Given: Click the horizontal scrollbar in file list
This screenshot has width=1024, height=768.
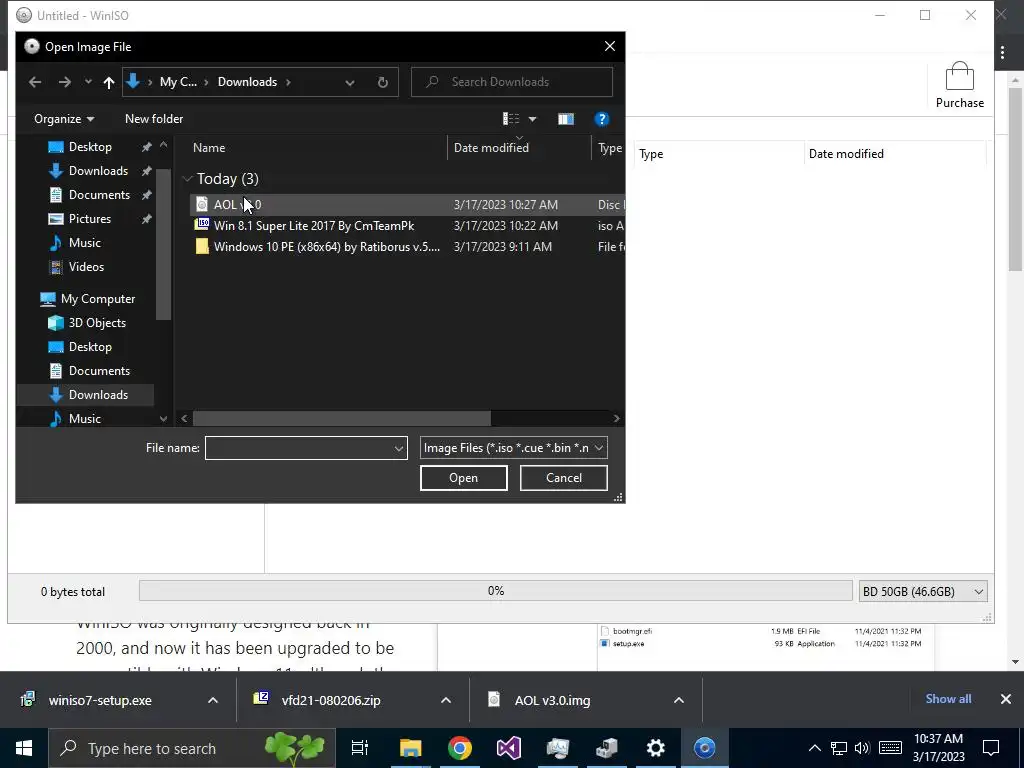Looking at the screenshot, I should click(x=342, y=418).
